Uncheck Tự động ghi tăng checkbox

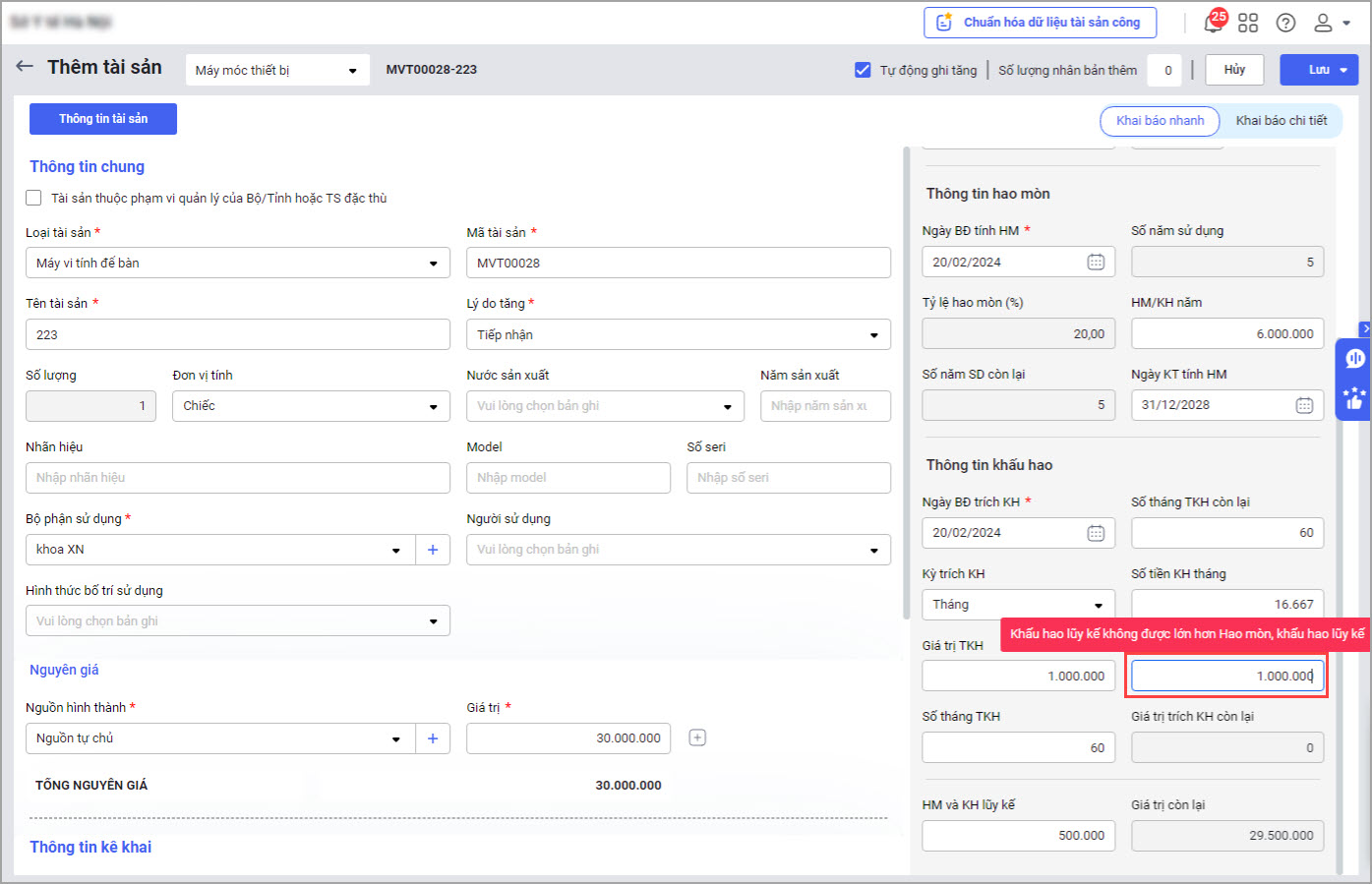click(863, 70)
